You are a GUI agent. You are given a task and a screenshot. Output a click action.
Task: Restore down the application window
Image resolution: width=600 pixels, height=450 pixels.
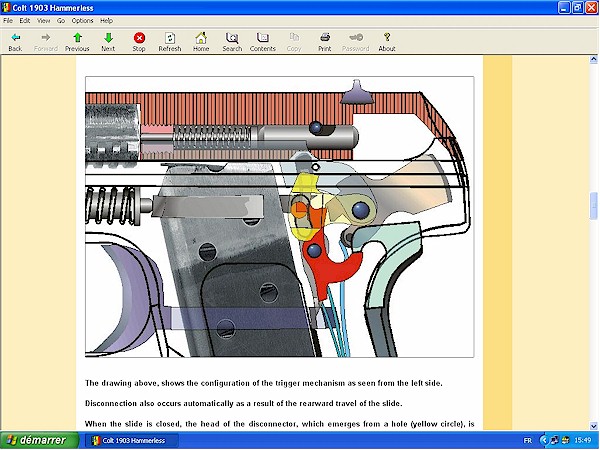pyautogui.click(x=578, y=8)
